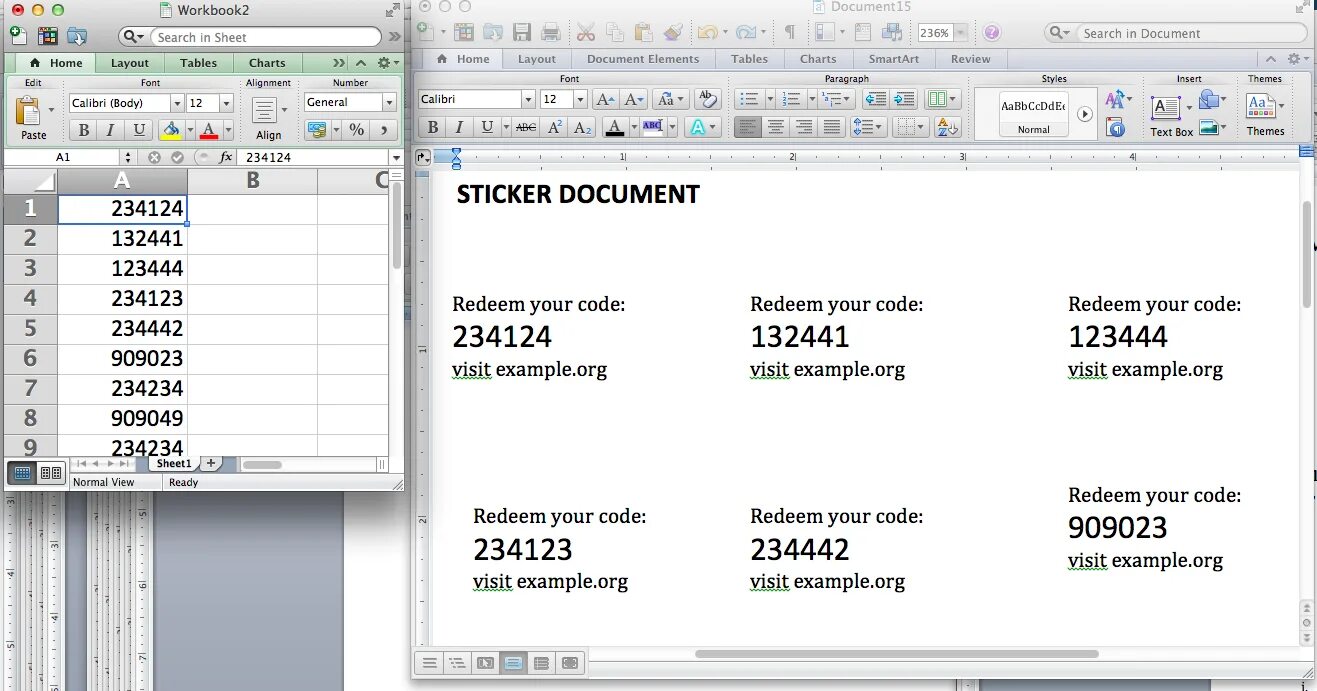Screen dimensions: 1317x691
Task: Apply subscript in Word ribbon
Action: pos(583,127)
